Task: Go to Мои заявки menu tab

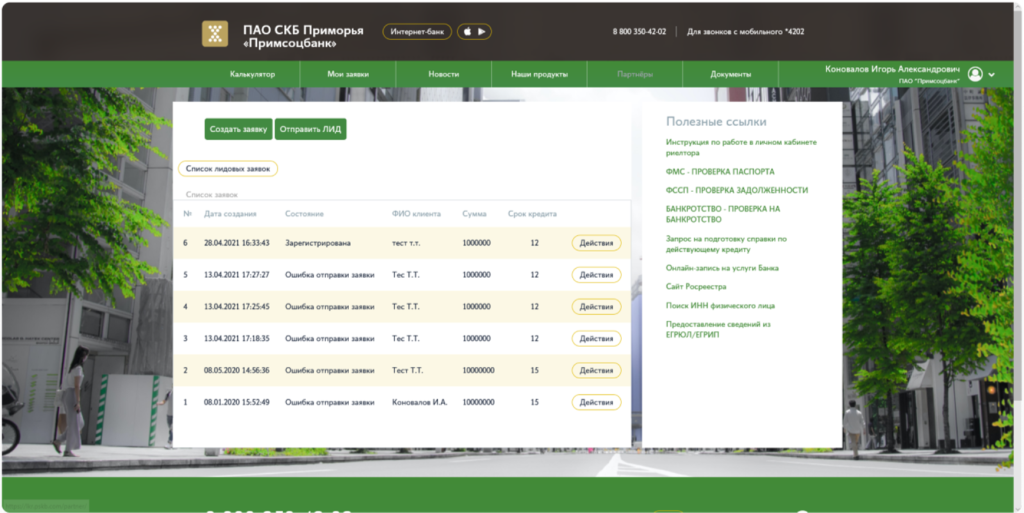Action: [x=348, y=75]
